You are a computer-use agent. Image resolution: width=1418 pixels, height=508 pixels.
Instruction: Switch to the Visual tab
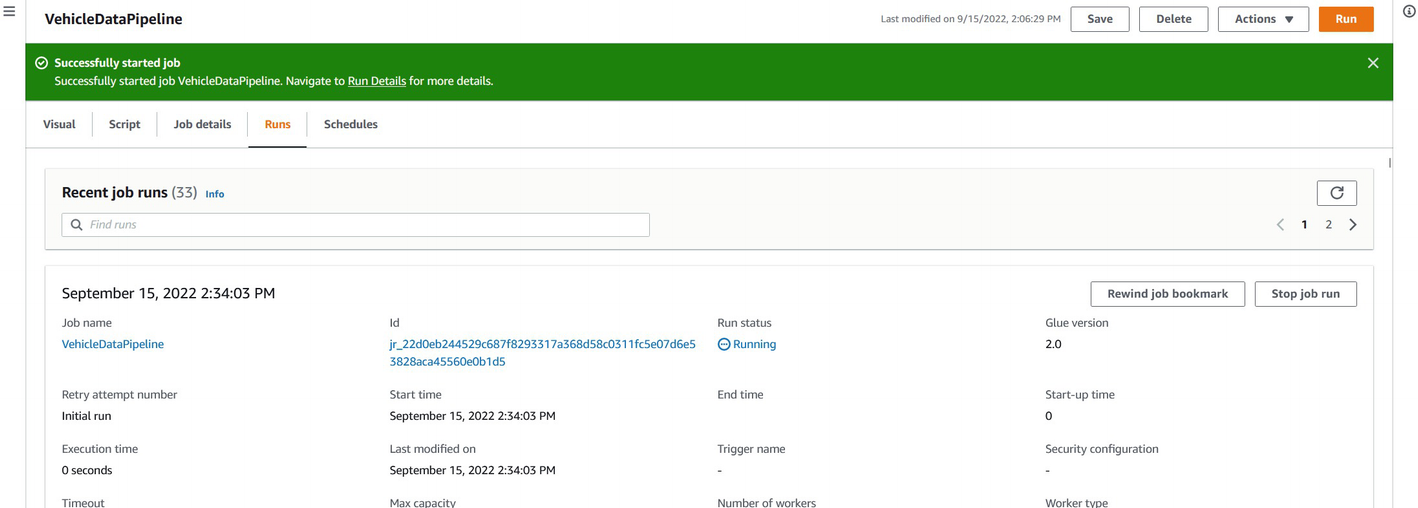(59, 124)
